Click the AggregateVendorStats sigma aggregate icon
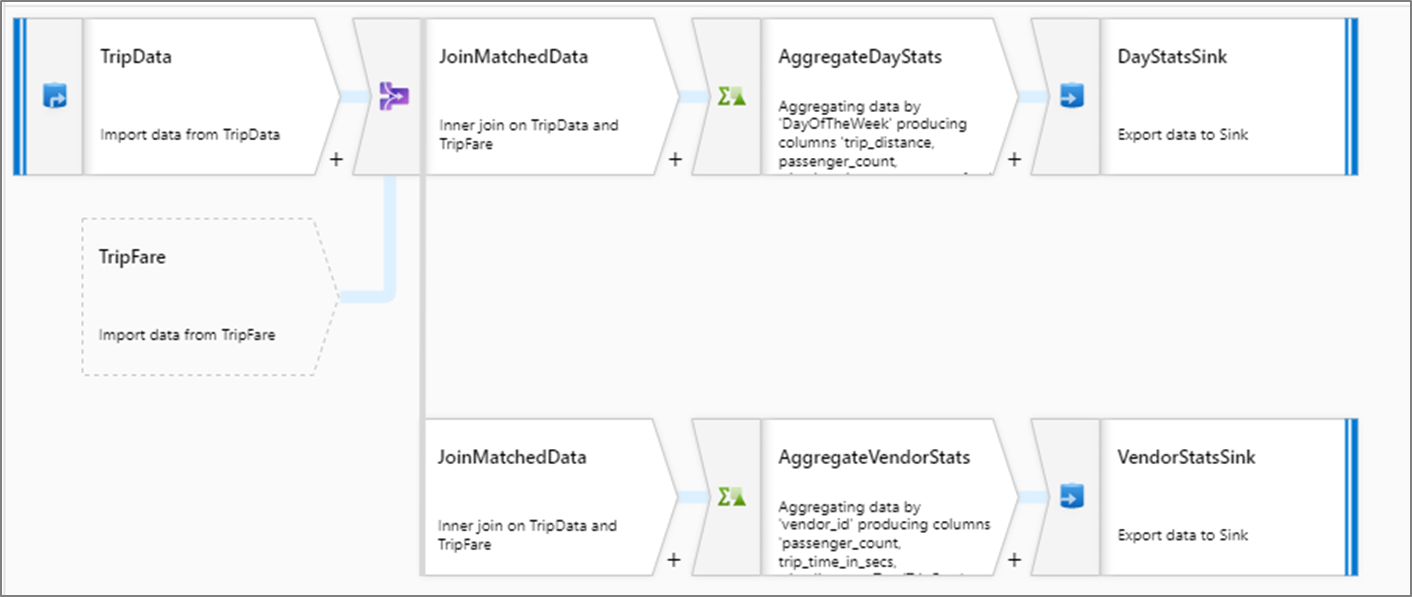Viewport: 1412px width, 597px height. point(731,497)
